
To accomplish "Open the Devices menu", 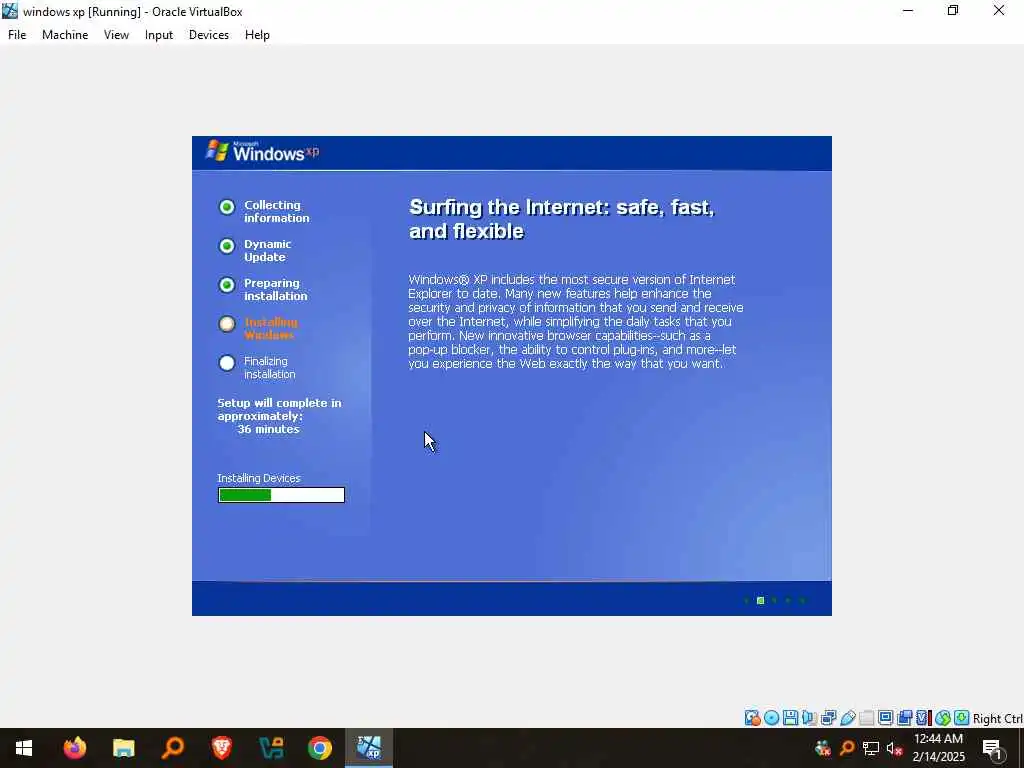I will click(208, 35).
